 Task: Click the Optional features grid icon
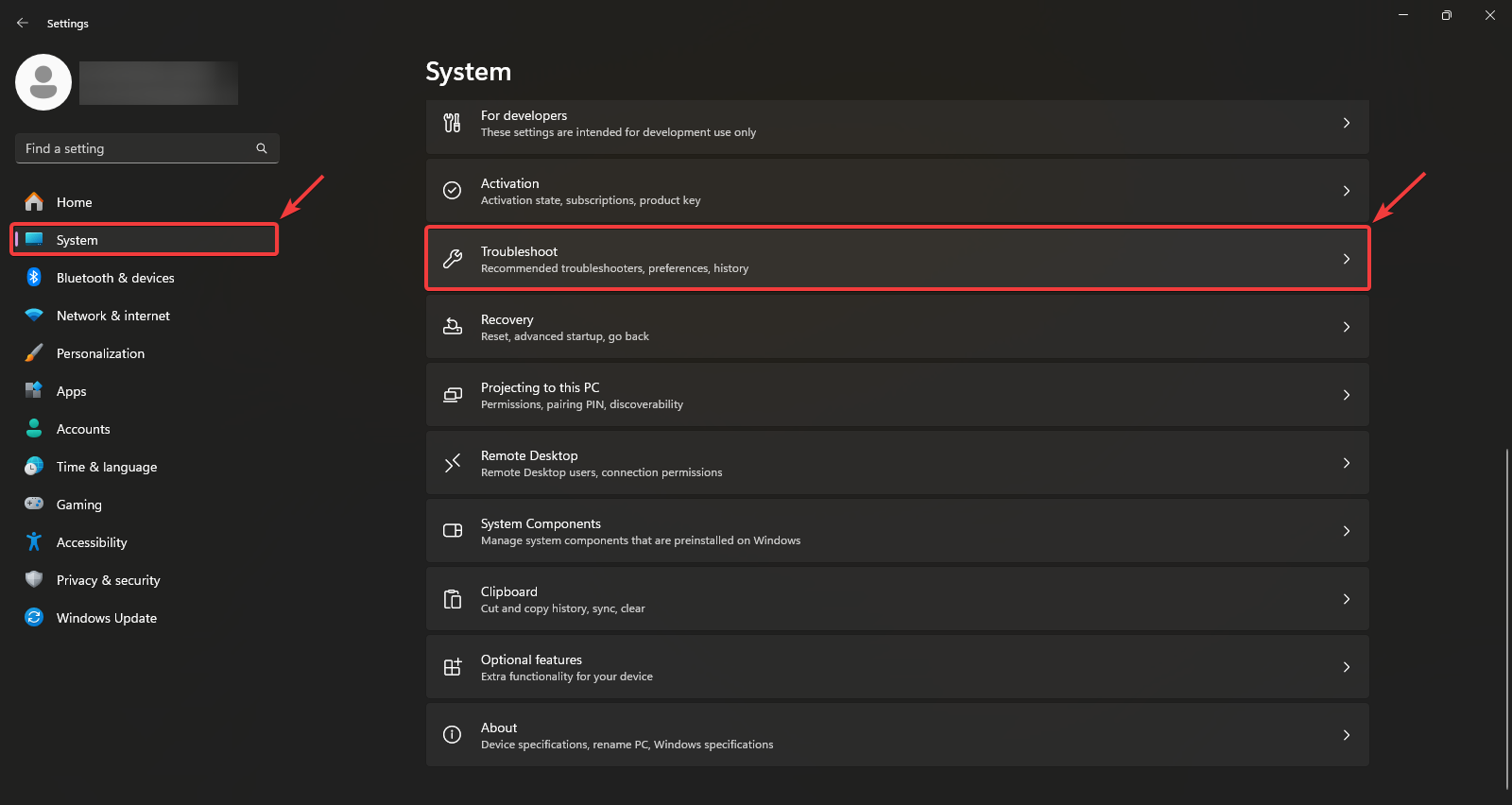pyautogui.click(x=453, y=667)
